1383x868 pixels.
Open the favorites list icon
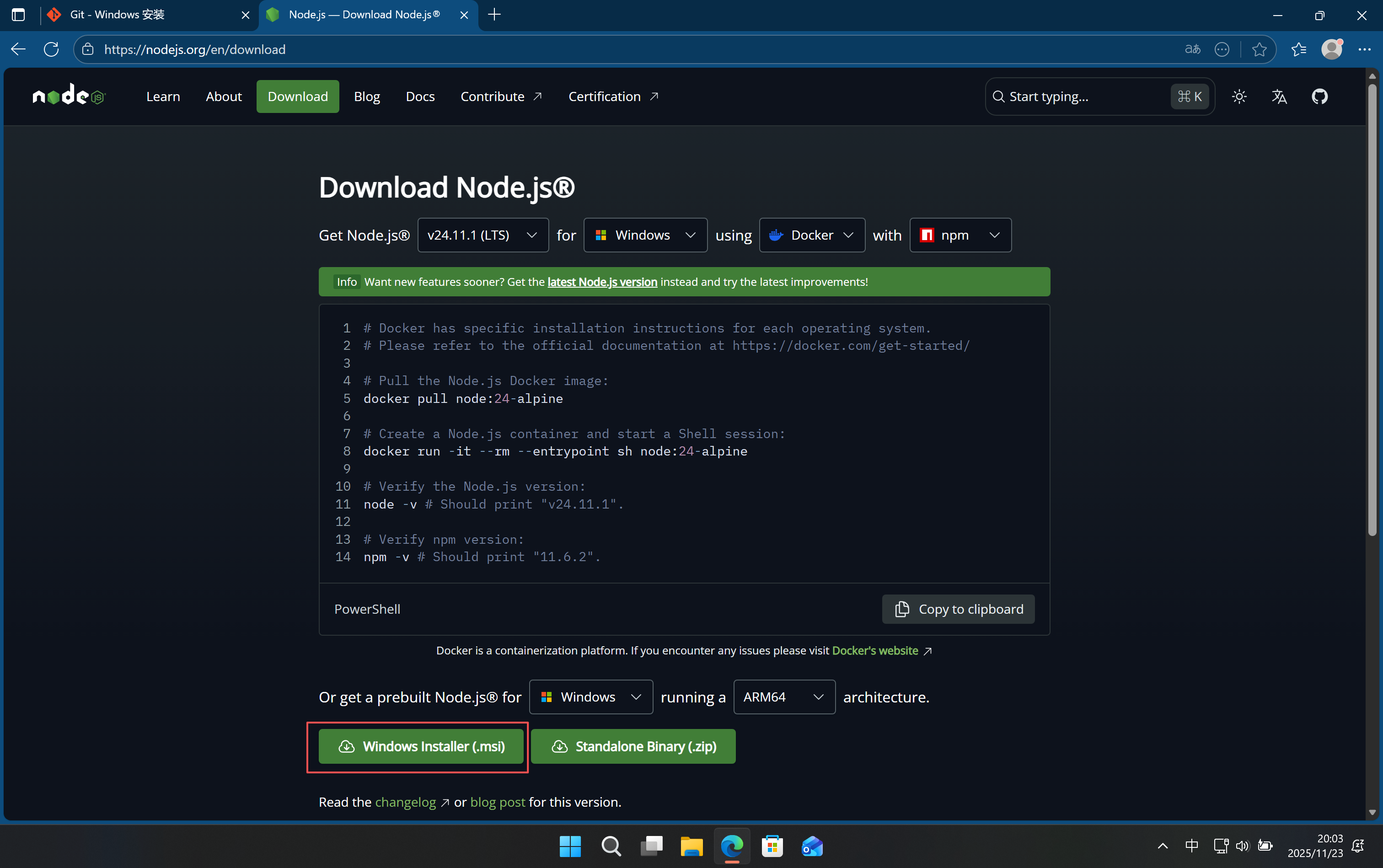click(1298, 49)
